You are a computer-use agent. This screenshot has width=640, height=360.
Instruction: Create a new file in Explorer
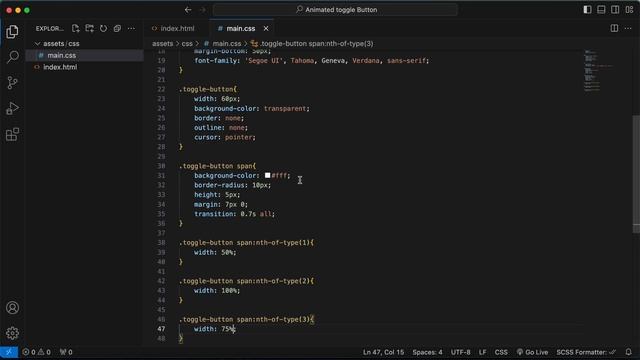(76, 29)
